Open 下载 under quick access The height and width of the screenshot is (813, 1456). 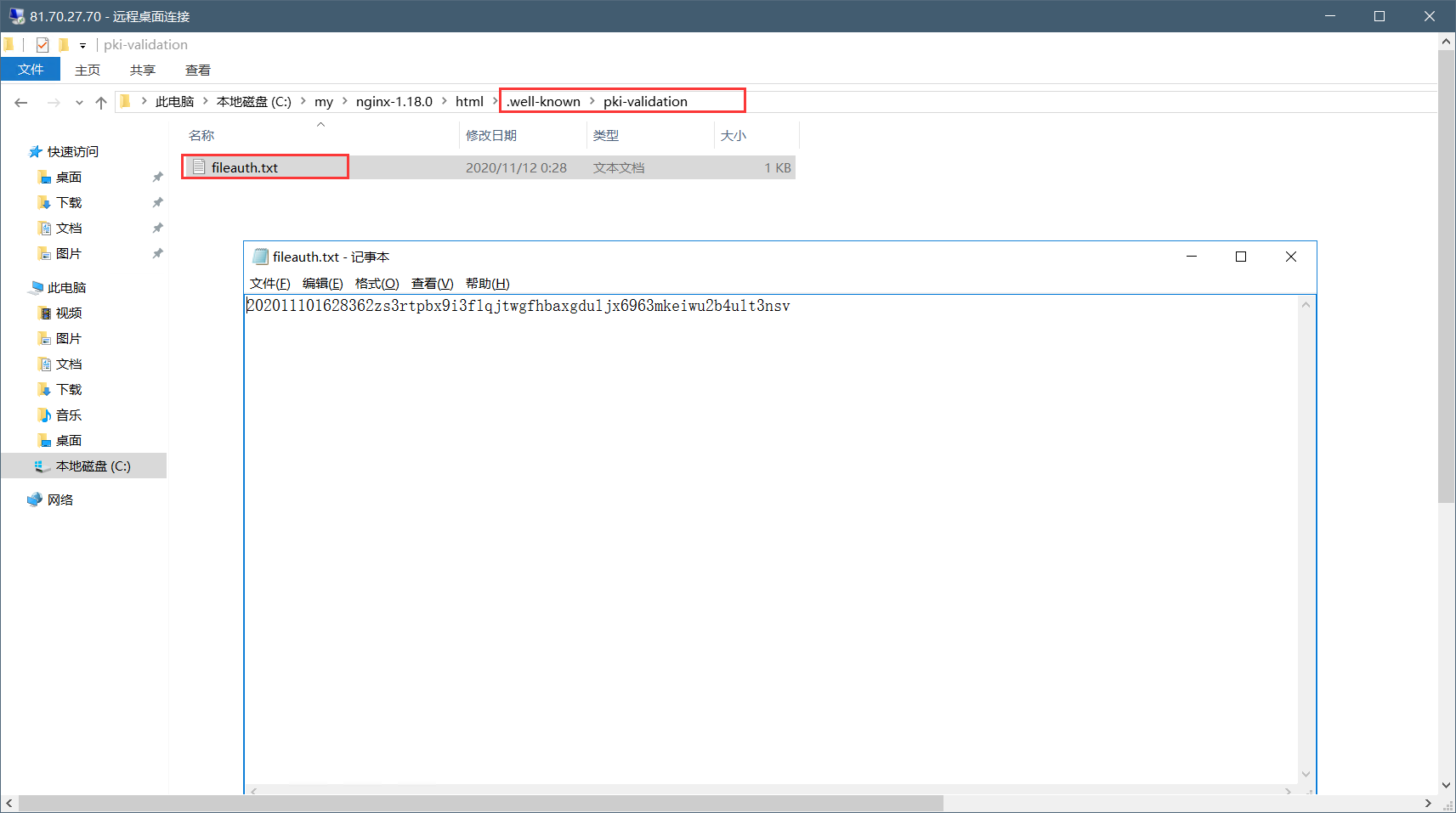pyautogui.click(x=68, y=202)
